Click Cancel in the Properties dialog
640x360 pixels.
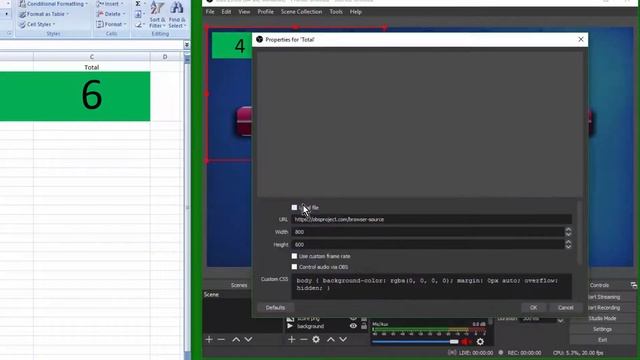pyautogui.click(x=566, y=307)
